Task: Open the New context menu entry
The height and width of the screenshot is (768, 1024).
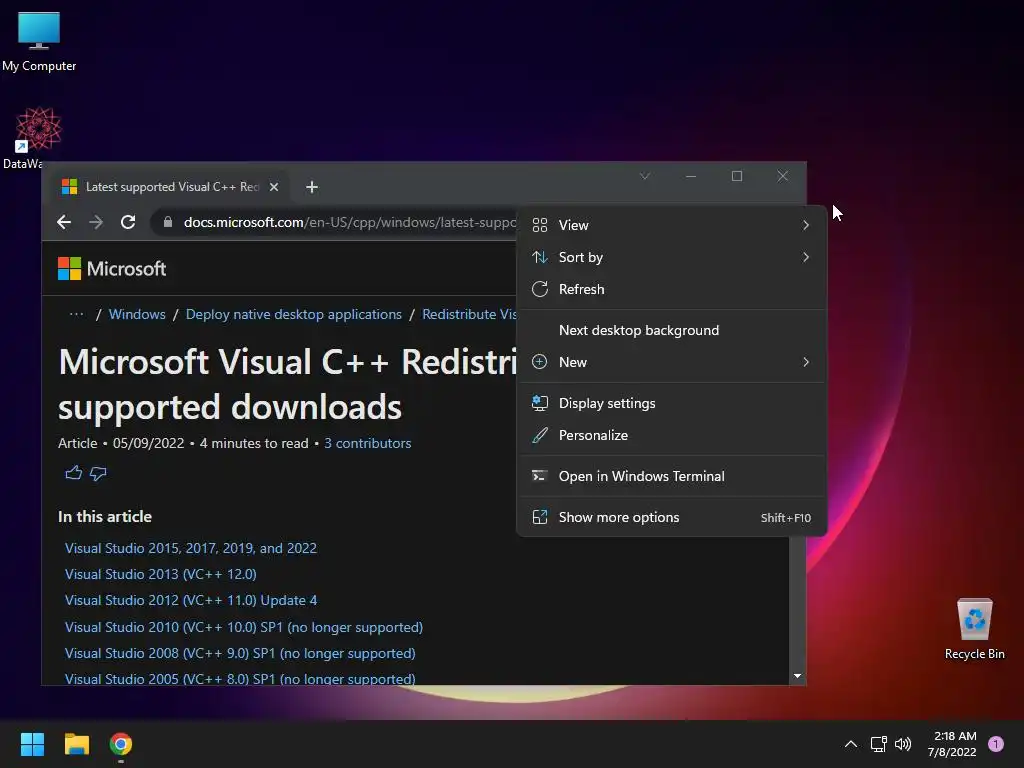Action: click(671, 362)
